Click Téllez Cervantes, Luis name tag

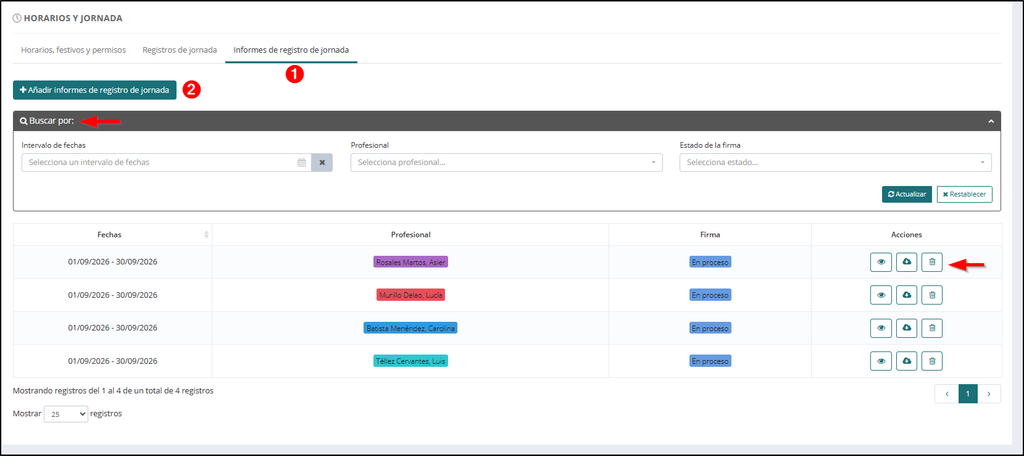point(411,361)
